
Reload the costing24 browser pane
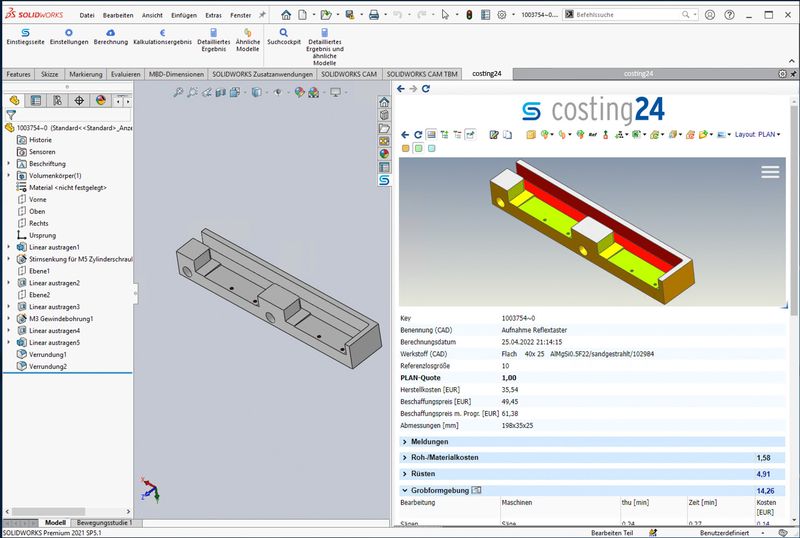(x=426, y=89)
